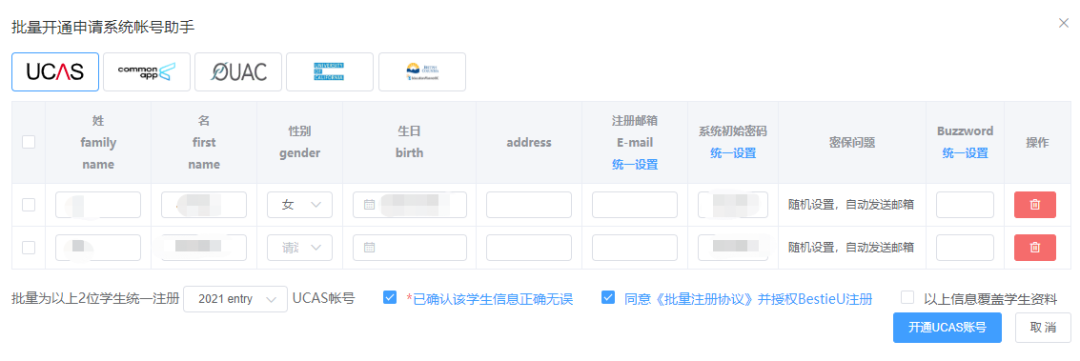Delete the first student row
The image size is (1080, 361).
(1035, 205)
